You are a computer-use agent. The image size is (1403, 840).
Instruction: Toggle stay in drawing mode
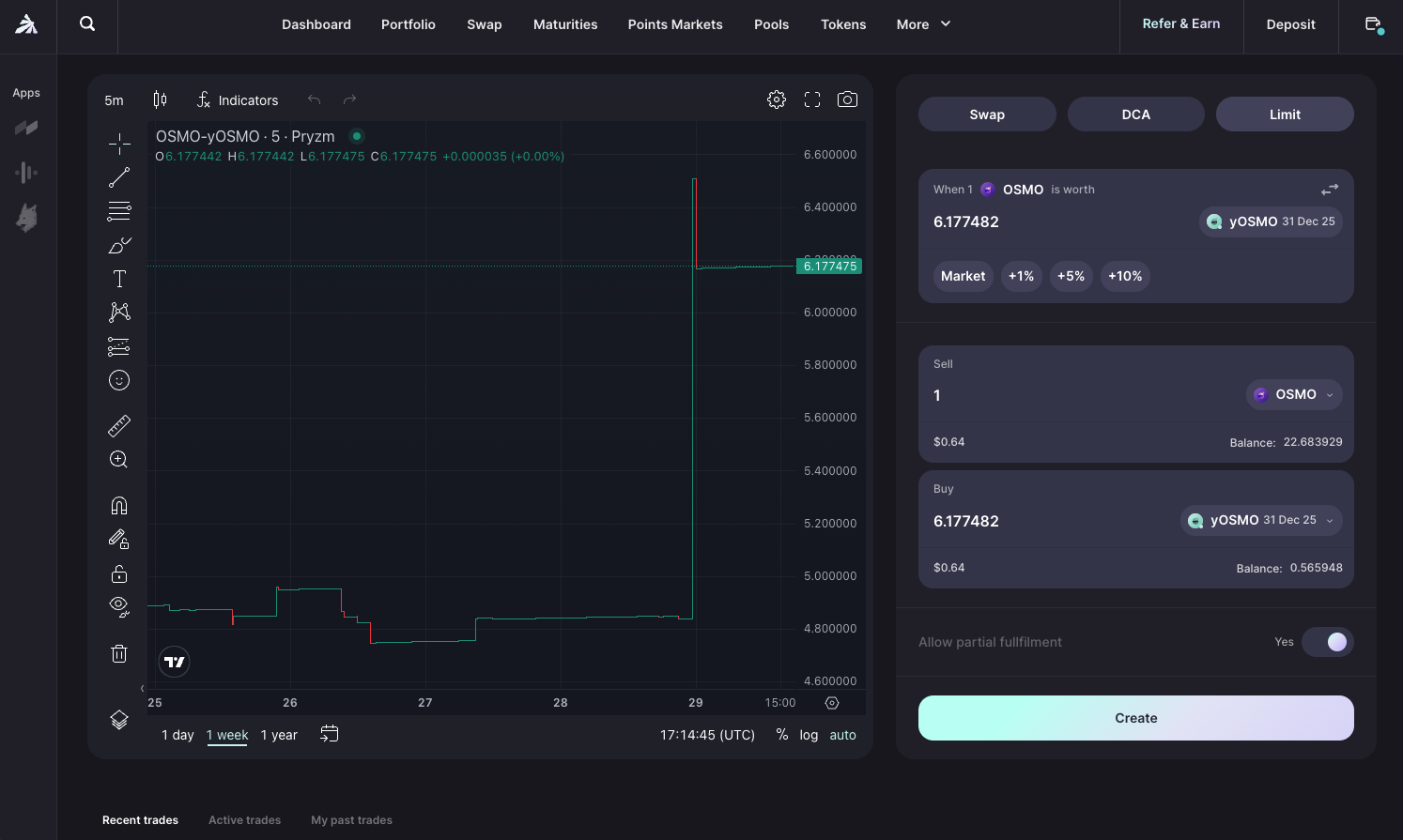pos(119,540)
